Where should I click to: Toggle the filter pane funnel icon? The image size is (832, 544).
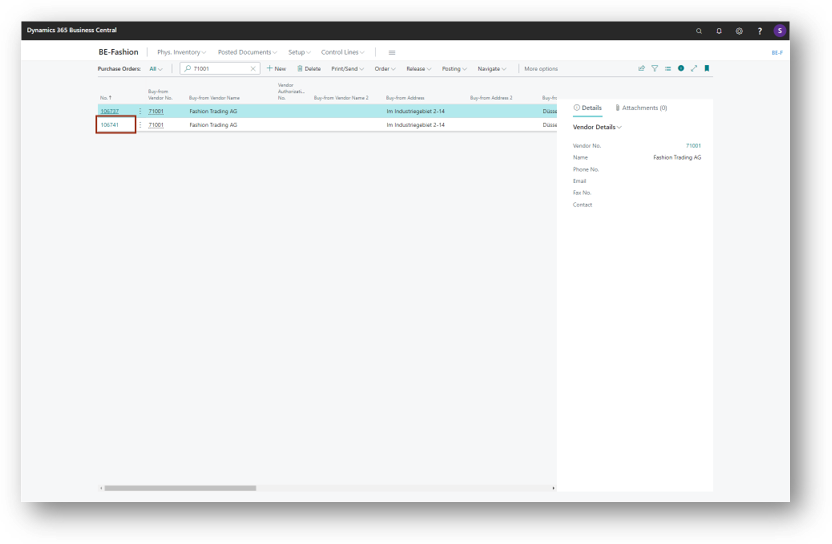click(x=655, y=68)
